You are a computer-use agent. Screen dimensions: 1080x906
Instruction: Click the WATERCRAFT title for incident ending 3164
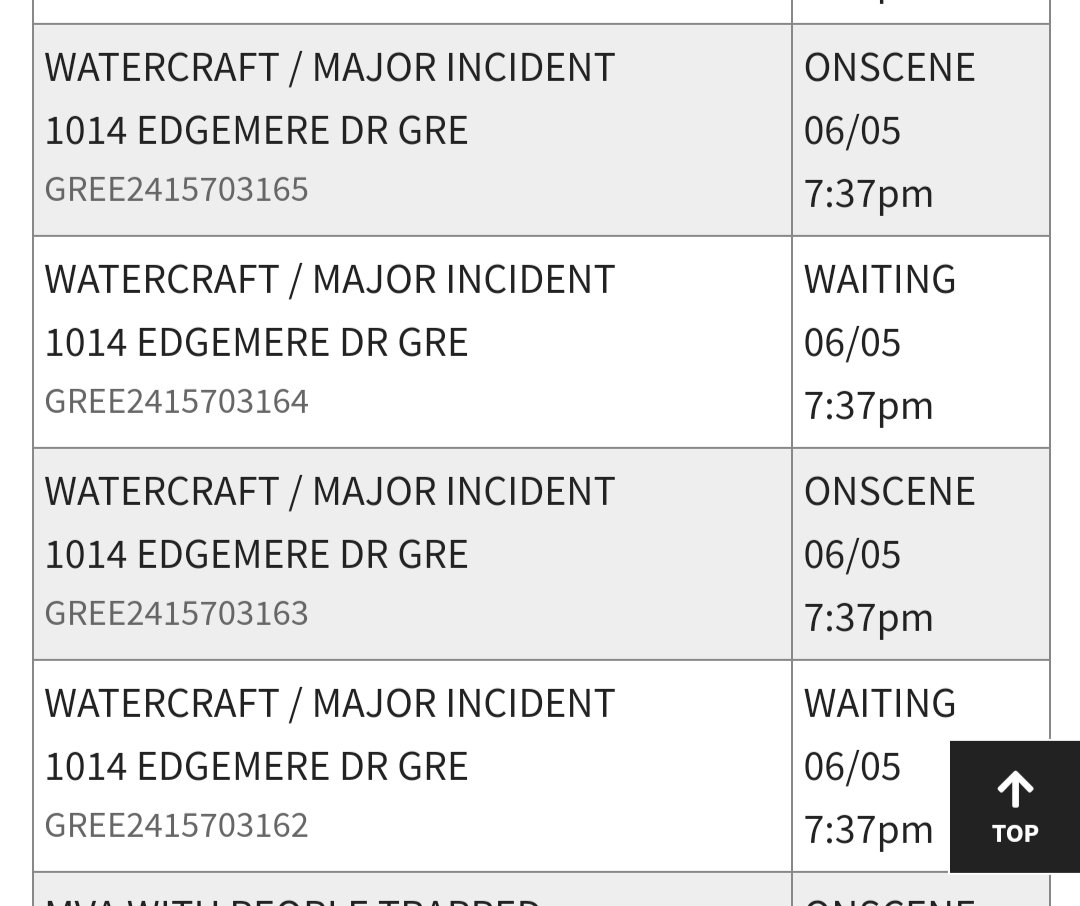[330, 280]
